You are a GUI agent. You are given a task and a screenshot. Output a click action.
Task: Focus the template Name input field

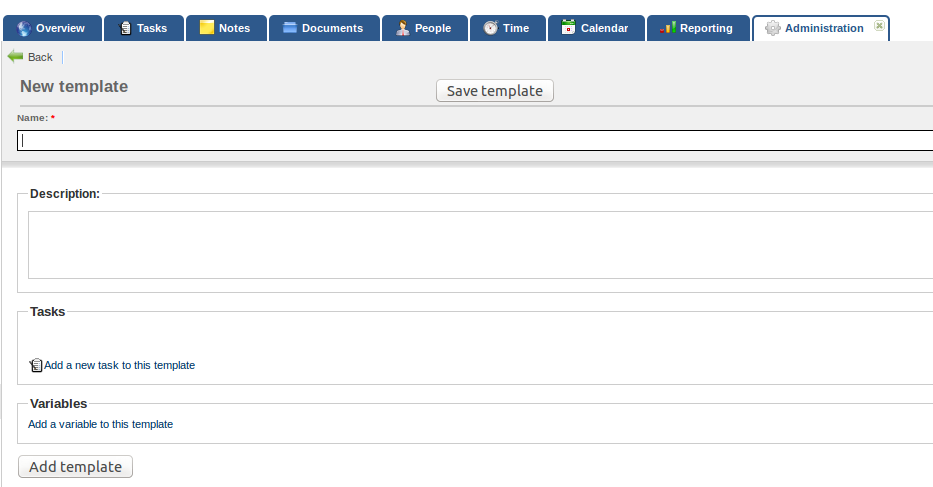475,141
